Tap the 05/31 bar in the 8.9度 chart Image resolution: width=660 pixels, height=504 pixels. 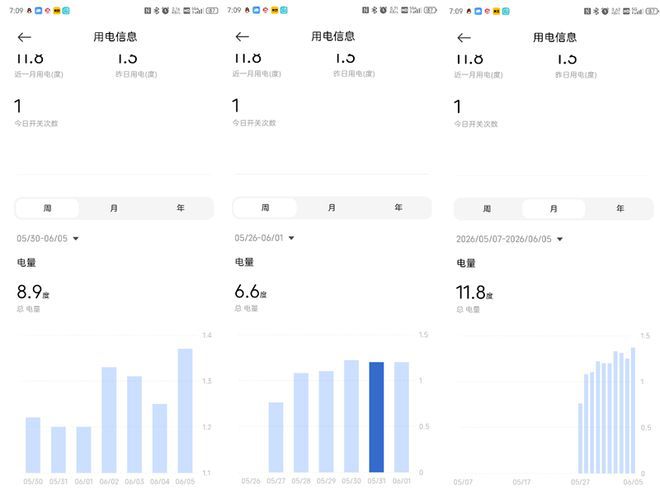[x=59, y=450]
